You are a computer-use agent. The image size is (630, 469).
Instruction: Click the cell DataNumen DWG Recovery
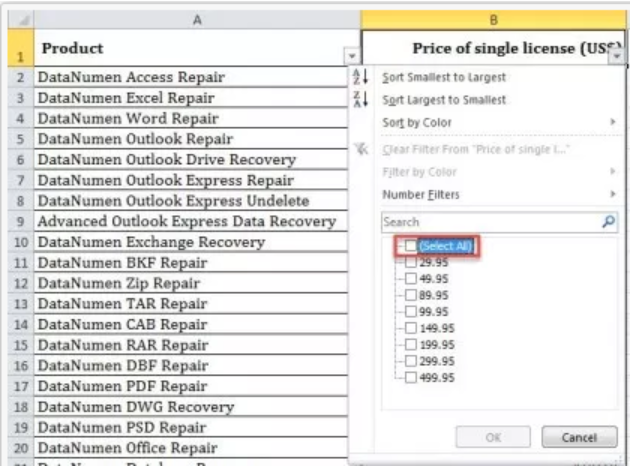pyautogui.click(x=191, y=406)
